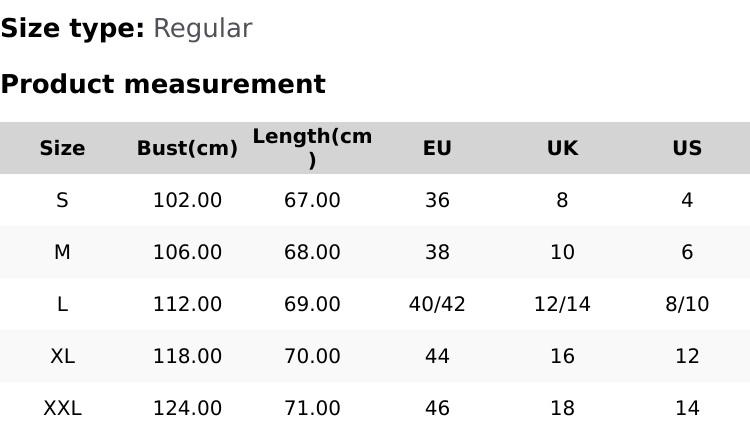Select the L size row label
Viewport: 750px width, 434px height.
[x=62, y=304]
